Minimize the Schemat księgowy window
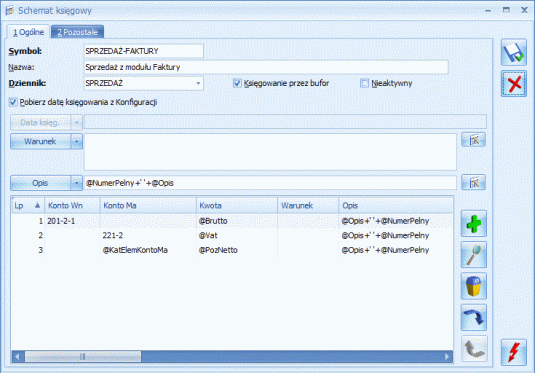This screenshot has width=535, height=373. [x=488, y=11]
